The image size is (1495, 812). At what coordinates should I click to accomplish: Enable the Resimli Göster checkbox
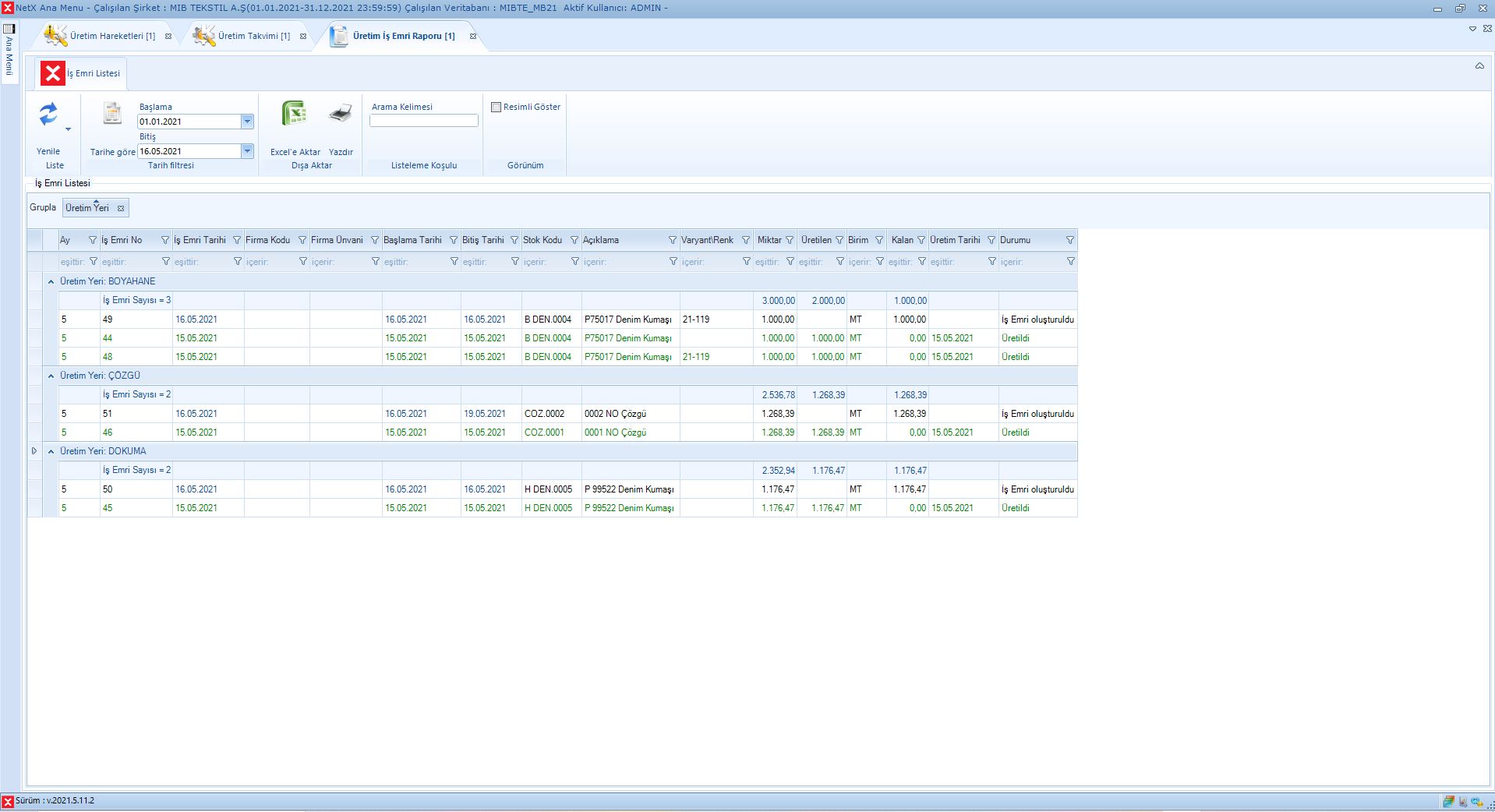click(x=496, y=107)
